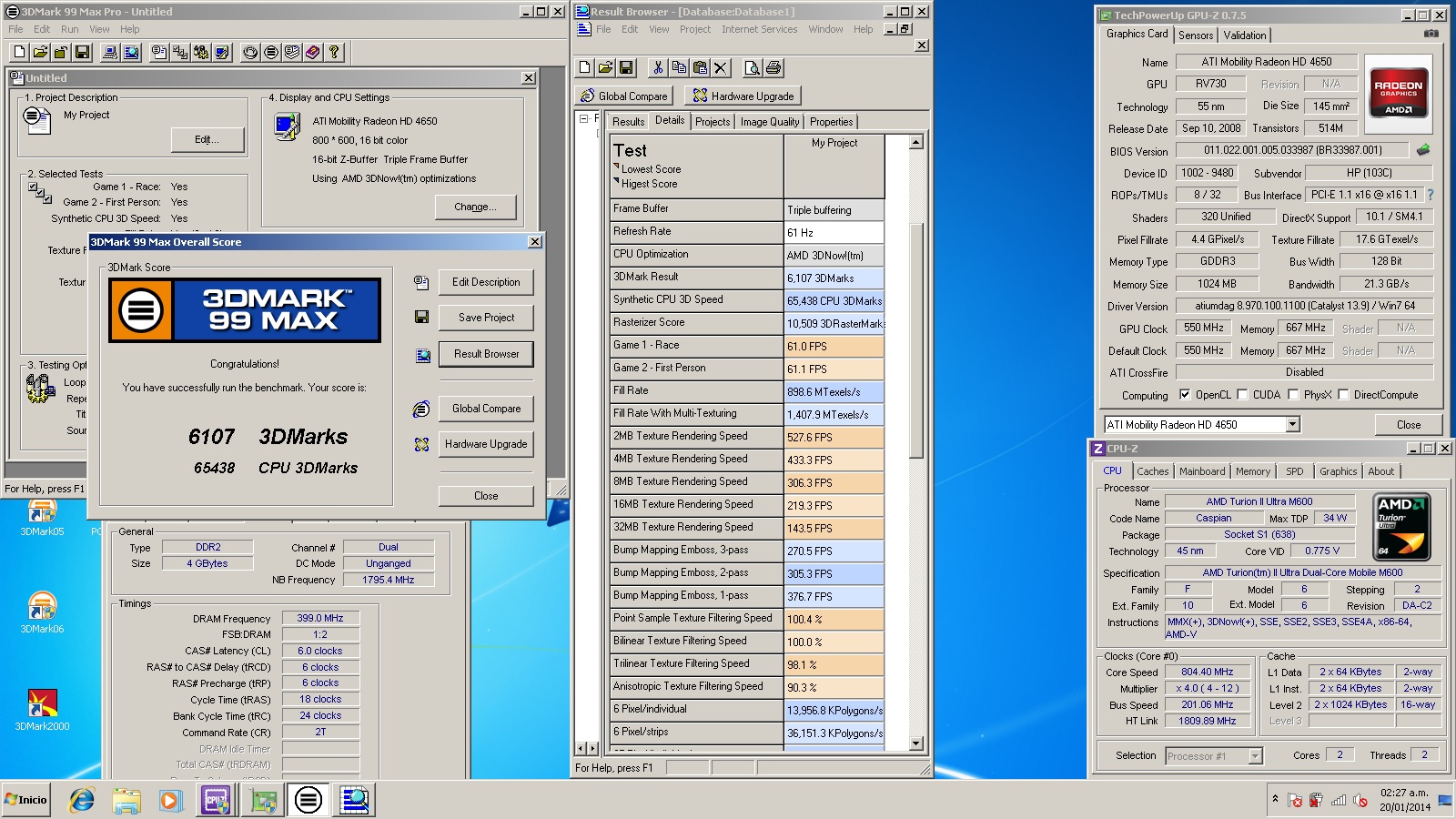This screenshot has width=1456, height=819.
Task: Click Open folder icon in 3DMark toolbar
Action: click(40, 53)
